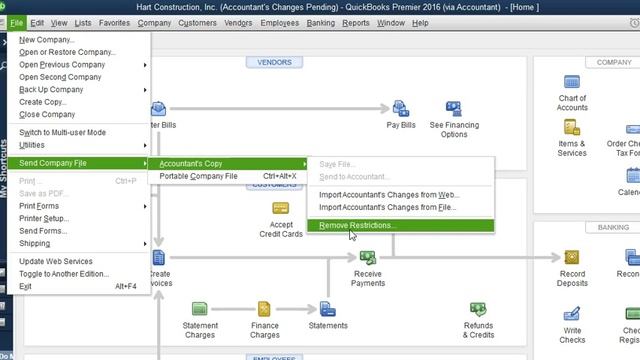
Task: Open Items & Services icon
Action: [x=571, y=127]
